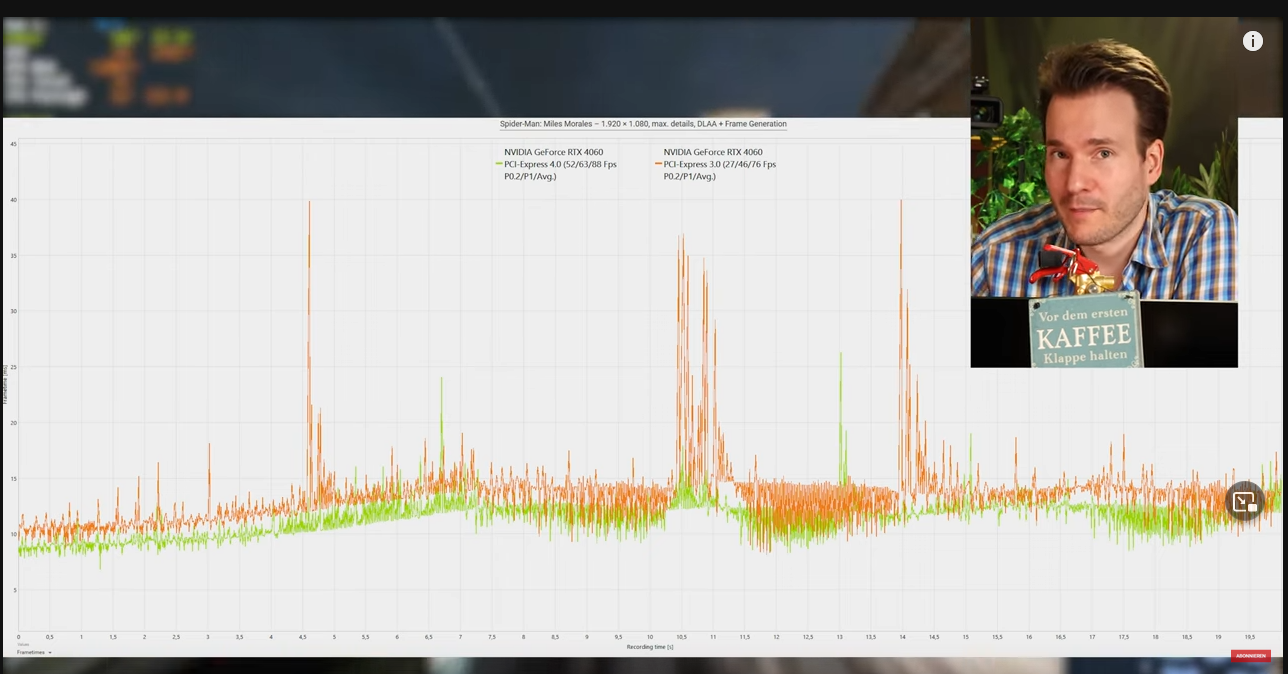
Task: Select the chart title Spider-Man: Miles Morales
Action: coord(643,124)
